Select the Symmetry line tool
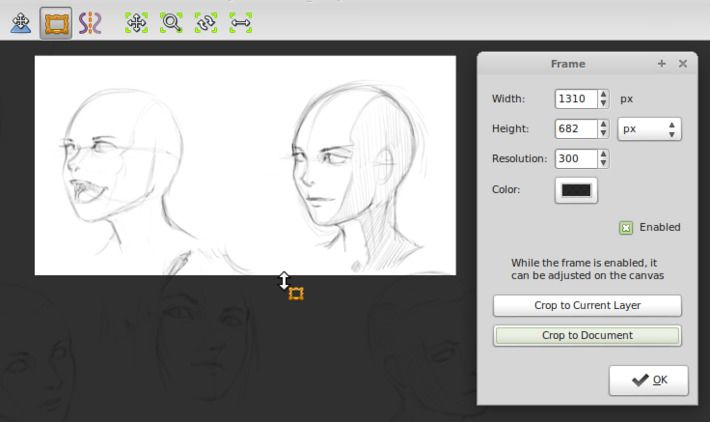 91,23
